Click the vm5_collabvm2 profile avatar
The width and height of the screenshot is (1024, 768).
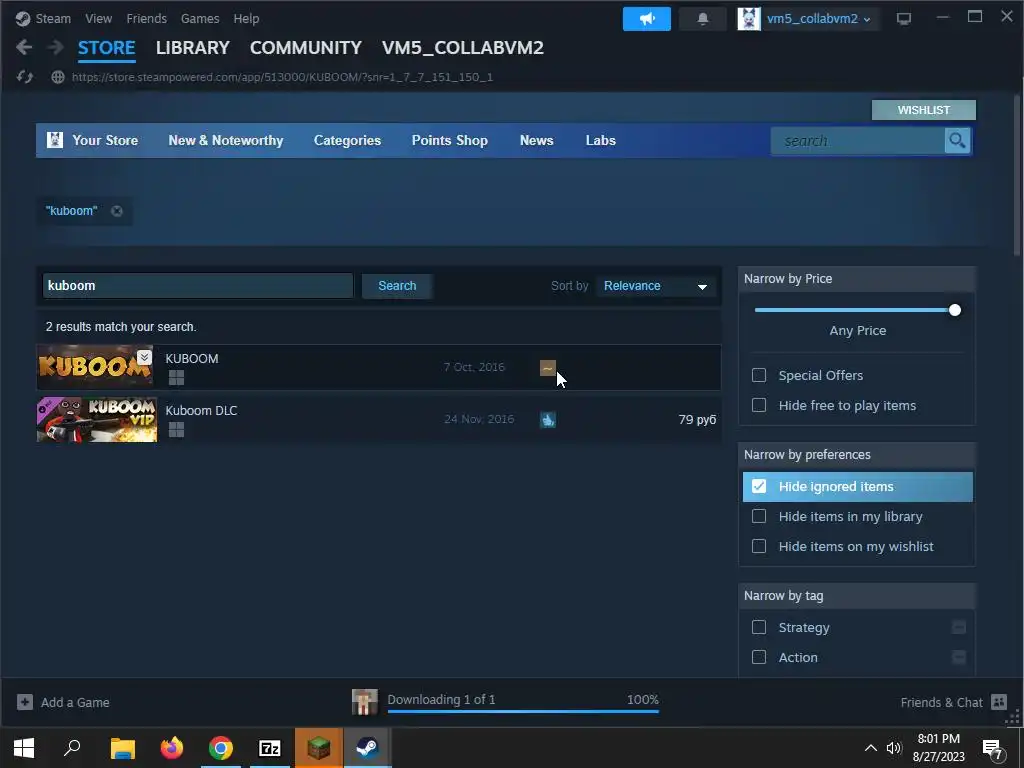749,19
